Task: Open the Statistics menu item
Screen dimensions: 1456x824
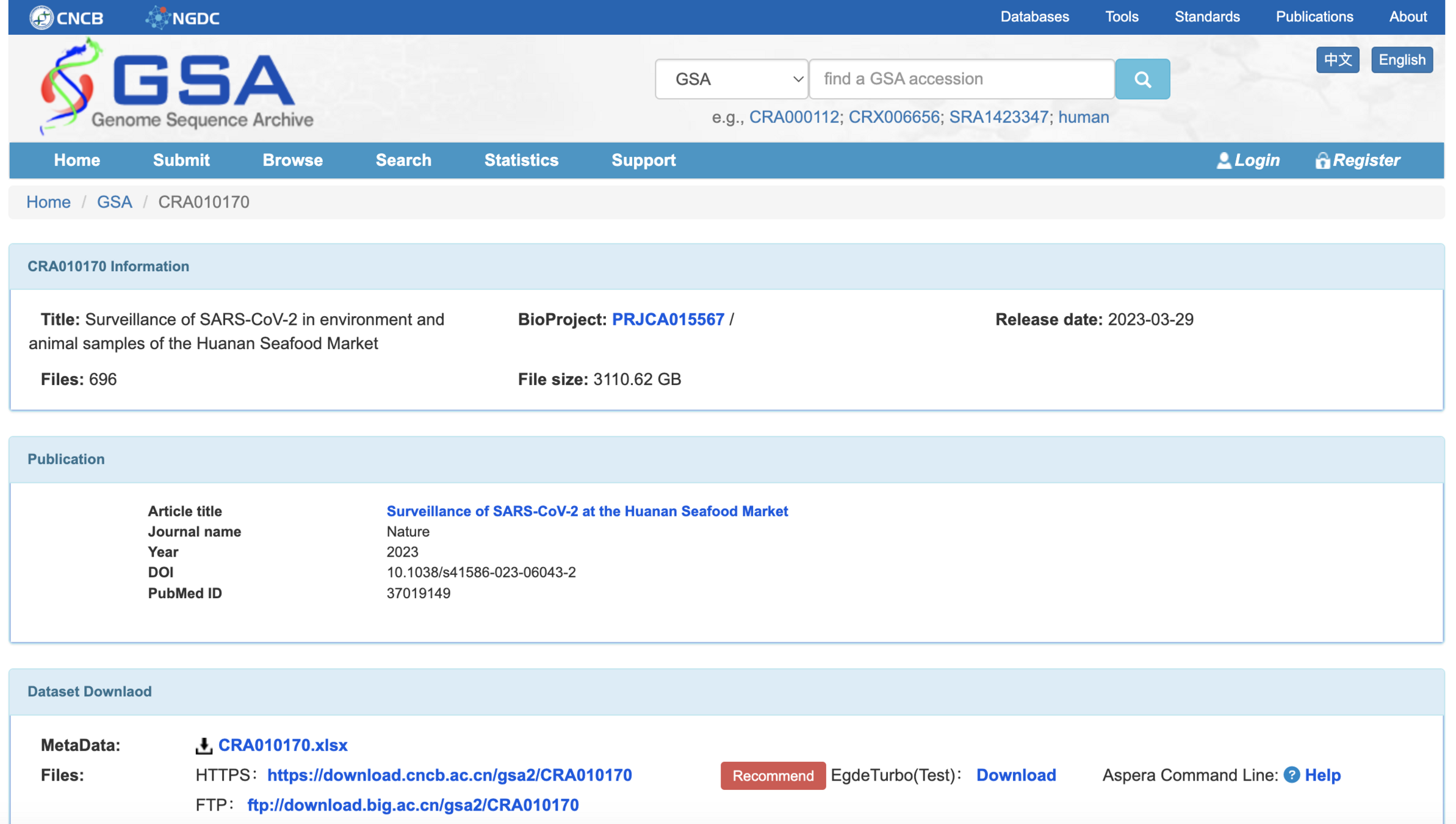Action: 521,161
